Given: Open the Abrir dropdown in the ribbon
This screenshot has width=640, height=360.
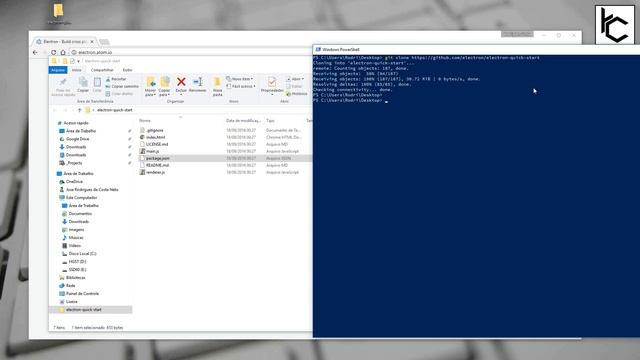Looking at the screenshot, I should click(x=295, y=79).
